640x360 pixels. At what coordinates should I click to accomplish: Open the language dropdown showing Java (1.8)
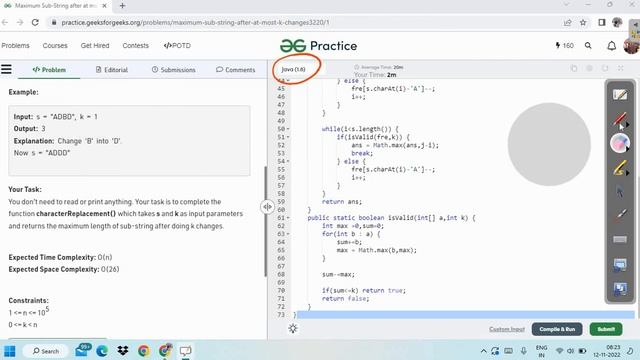293,69
